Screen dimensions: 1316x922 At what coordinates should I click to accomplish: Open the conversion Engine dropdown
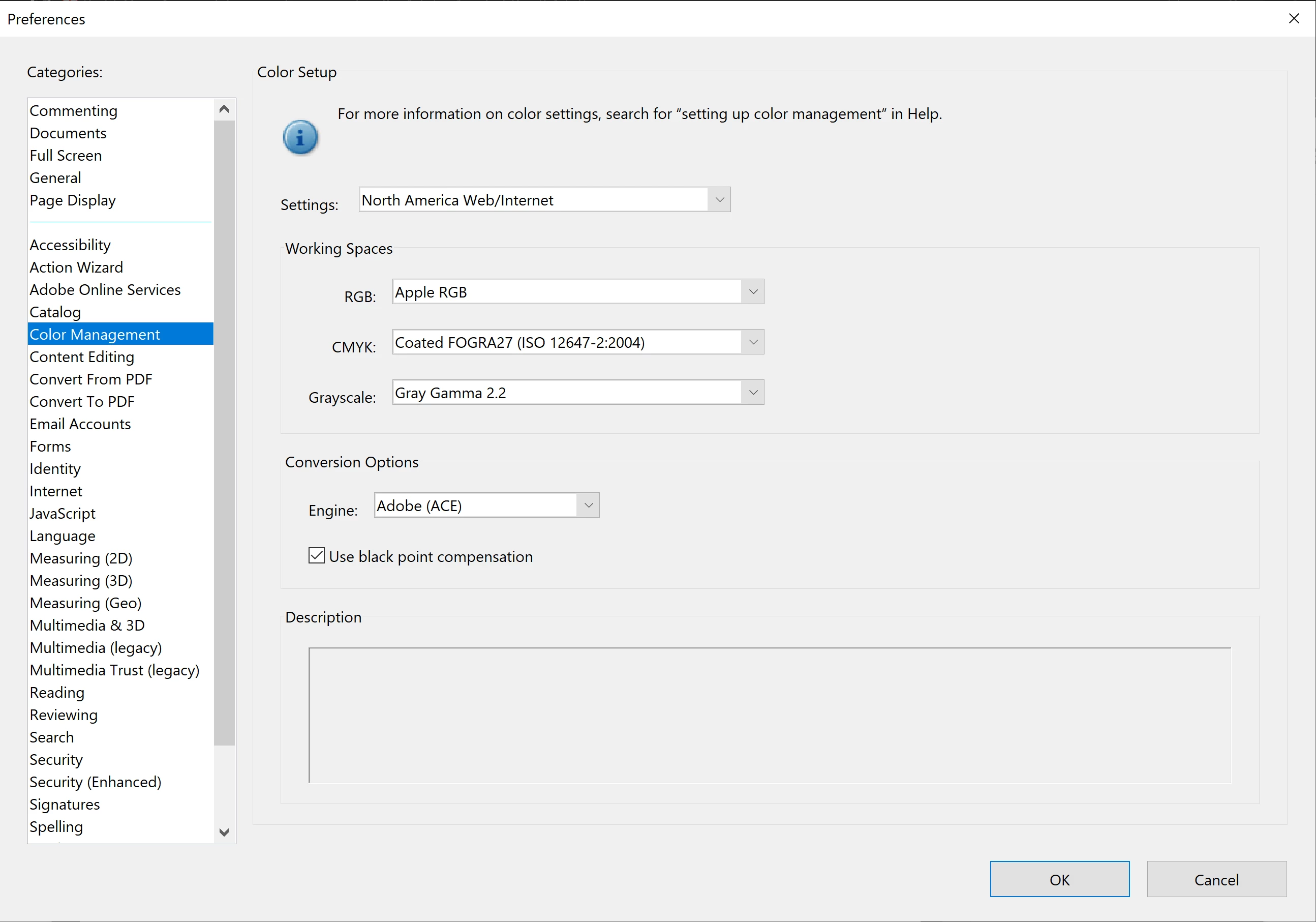pyautogui.click(x=588, y=505)
